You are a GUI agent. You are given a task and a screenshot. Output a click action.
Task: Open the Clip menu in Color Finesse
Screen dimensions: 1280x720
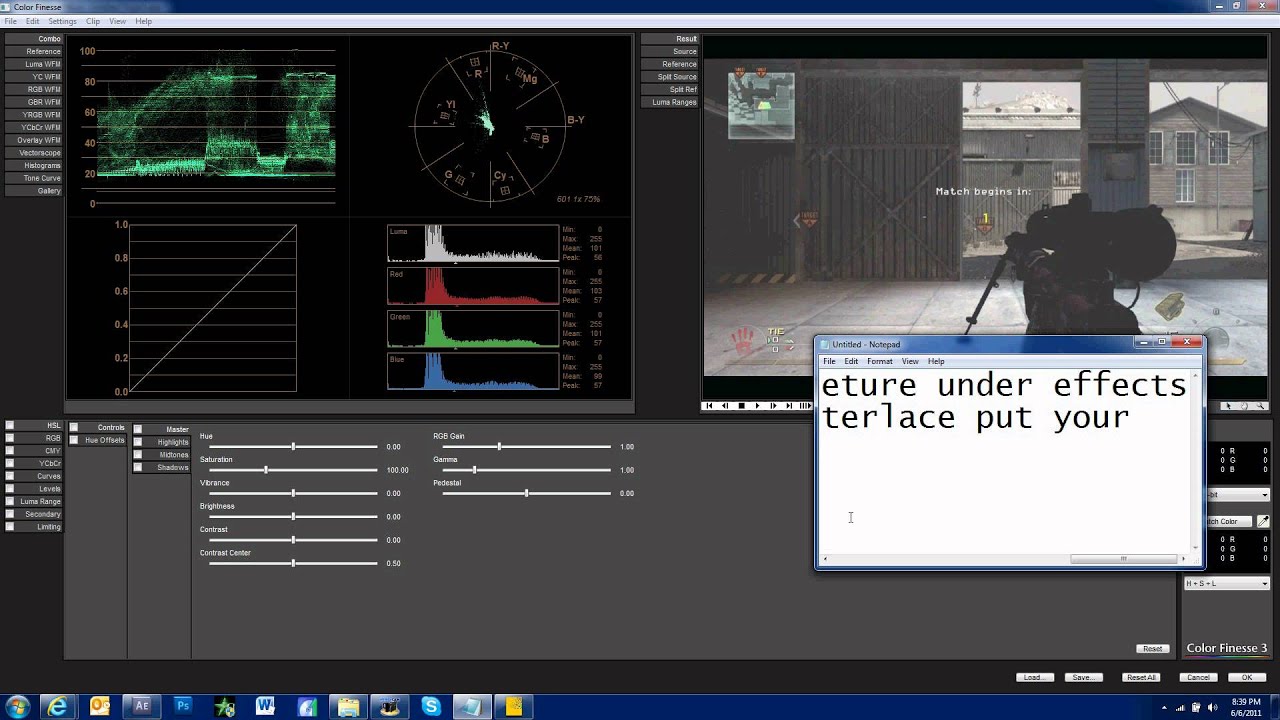[93, 21]
